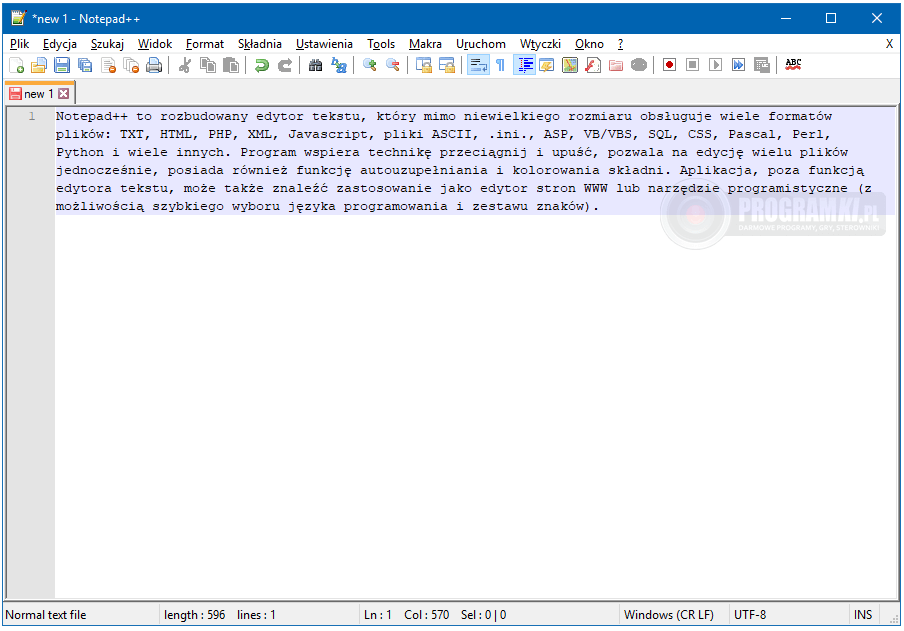This screenshot has width=904, height=631.
Task: Click the Redo arrow icon
Action: [285, 65]
